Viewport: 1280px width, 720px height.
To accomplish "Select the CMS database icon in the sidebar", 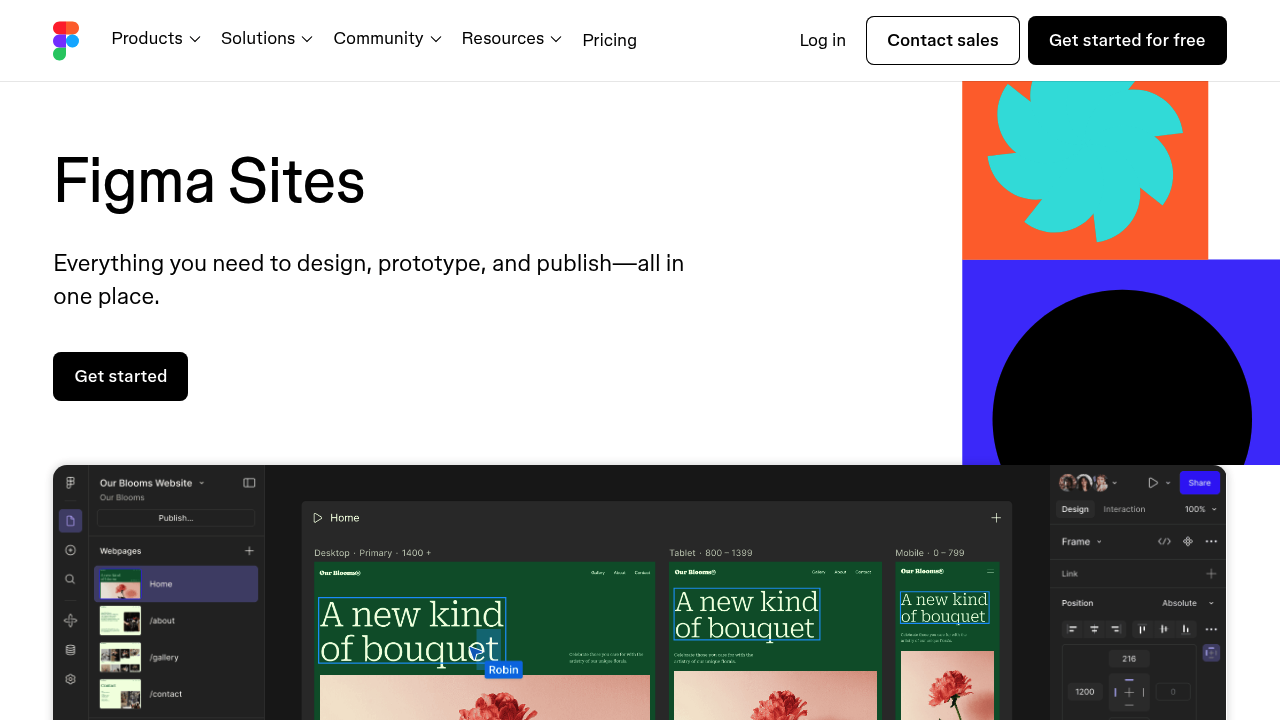I will click(69, 650).
